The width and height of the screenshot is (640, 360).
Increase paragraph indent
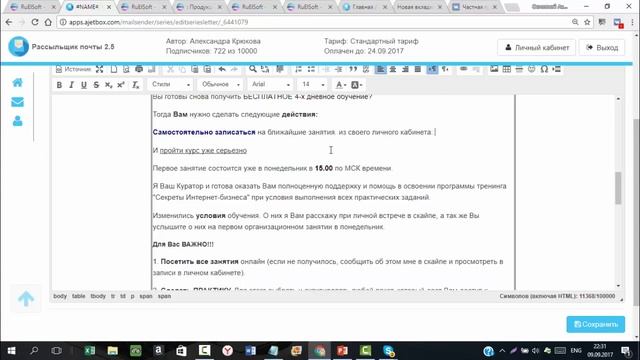point(338,69)
